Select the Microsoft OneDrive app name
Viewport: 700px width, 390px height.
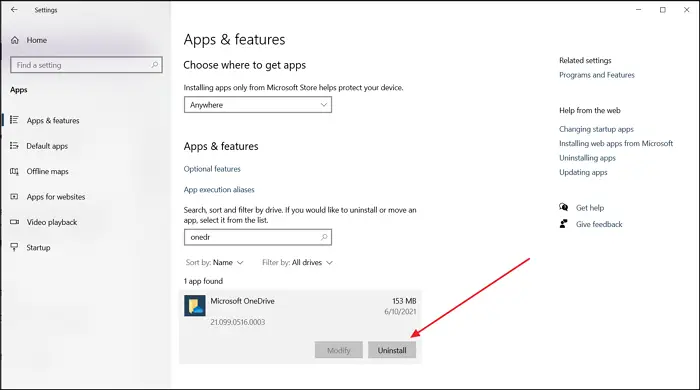point(242,301)
